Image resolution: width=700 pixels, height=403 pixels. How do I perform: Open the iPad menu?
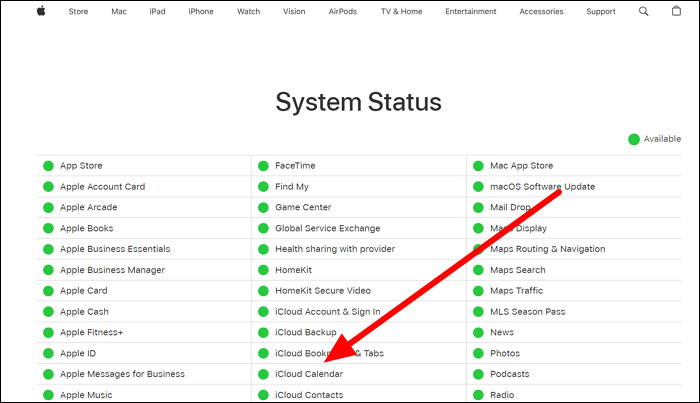click(157, 12)
